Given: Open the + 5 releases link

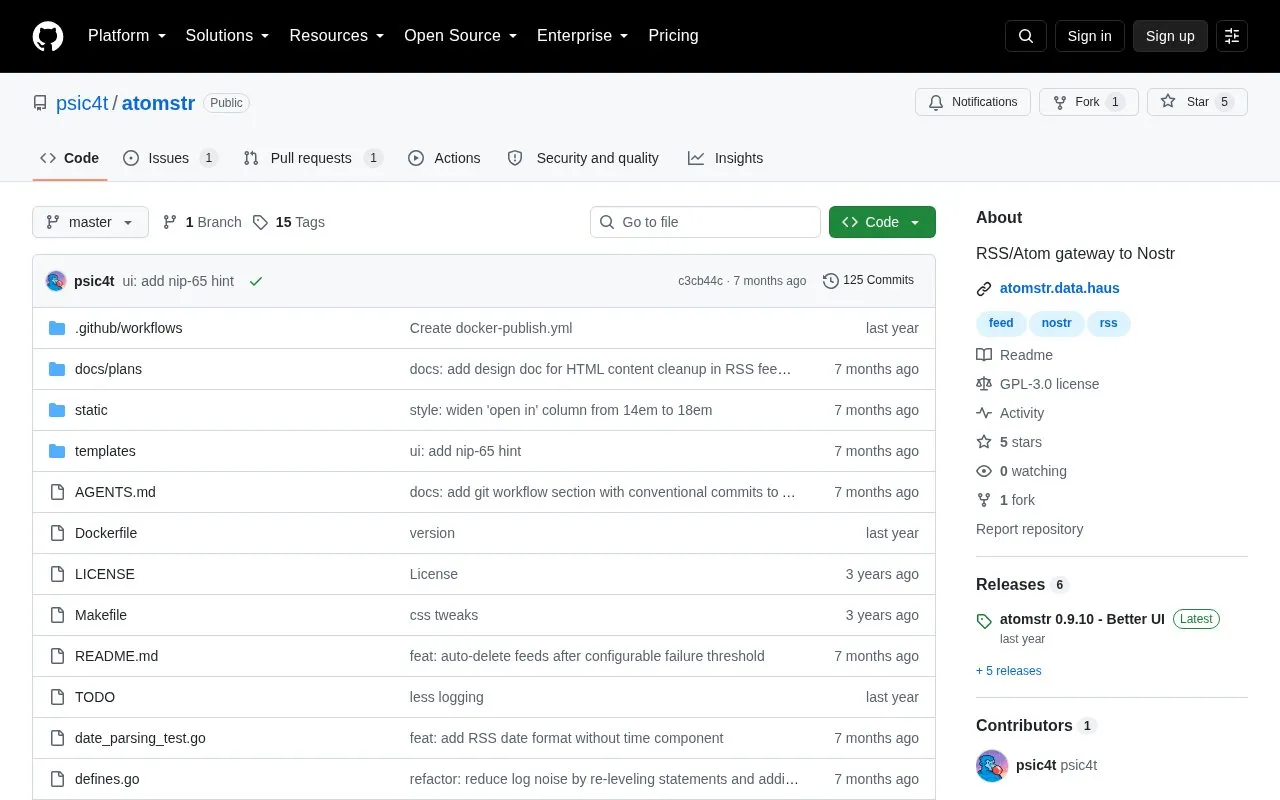Looking at the screenshot, I should pyautogui.click(x=1009, y=671).
